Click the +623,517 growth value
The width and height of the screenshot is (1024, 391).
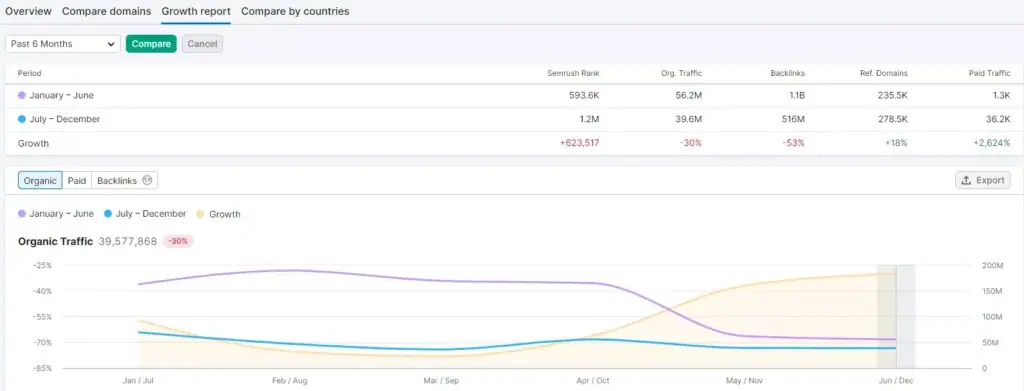tap(580, 143)
